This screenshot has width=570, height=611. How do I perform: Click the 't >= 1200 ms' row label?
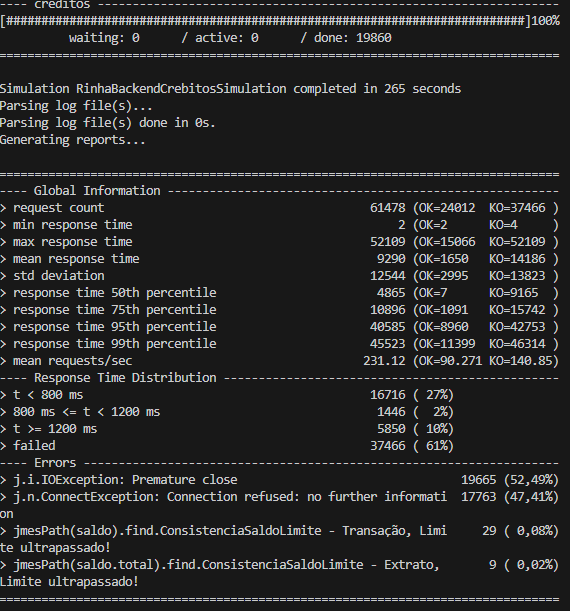coord(55,429)
